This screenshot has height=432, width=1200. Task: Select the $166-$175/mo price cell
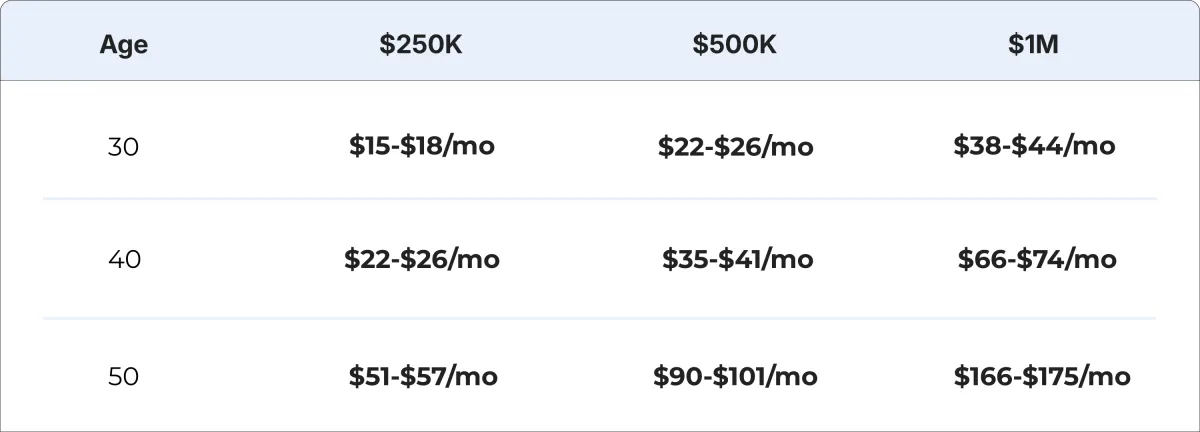(1042, 377)
